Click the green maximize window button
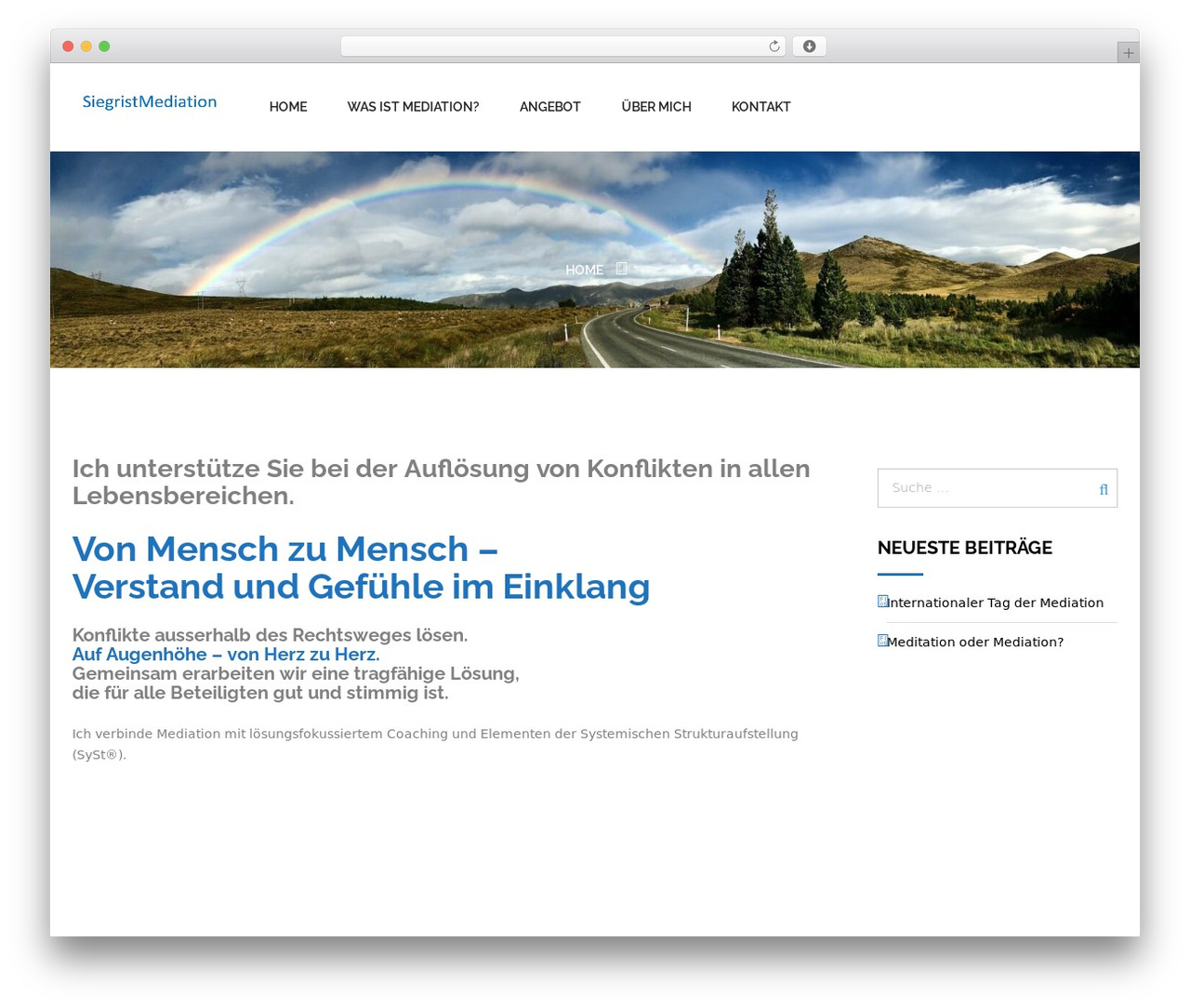The height and width of the screenshot is (1008, 1190). 104,46
